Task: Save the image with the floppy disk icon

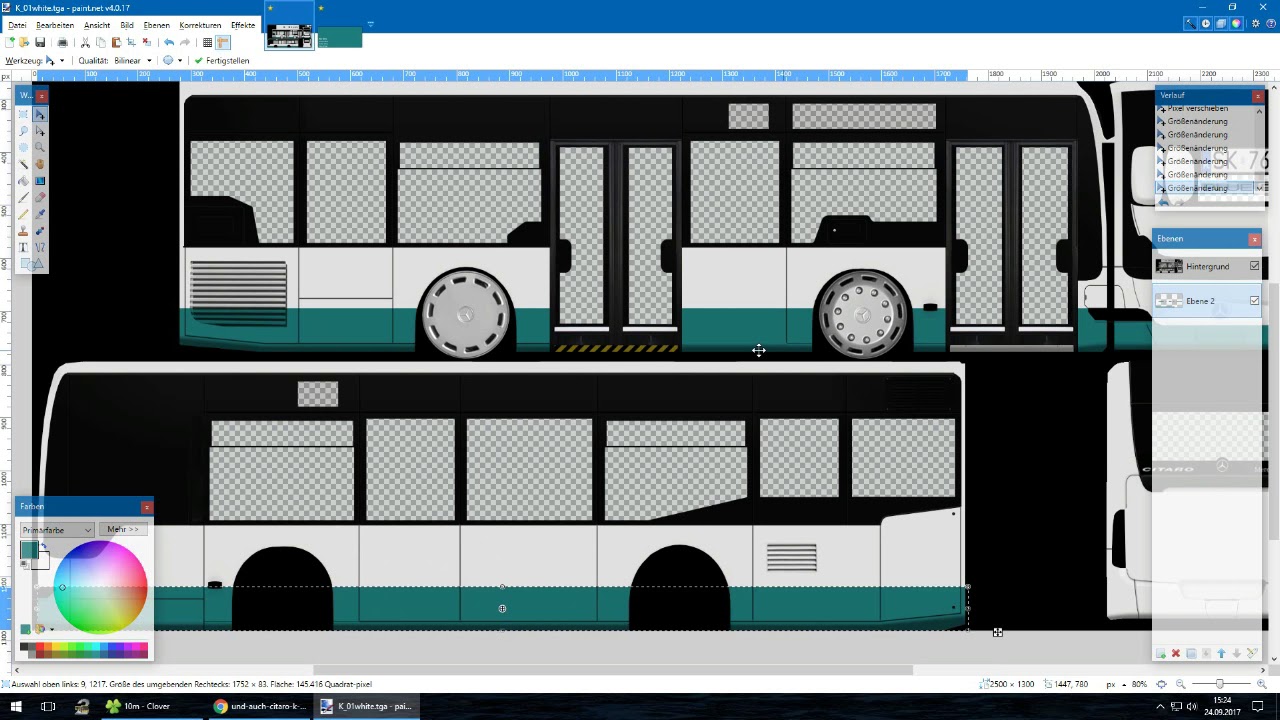Action: (x=40, y=42)
